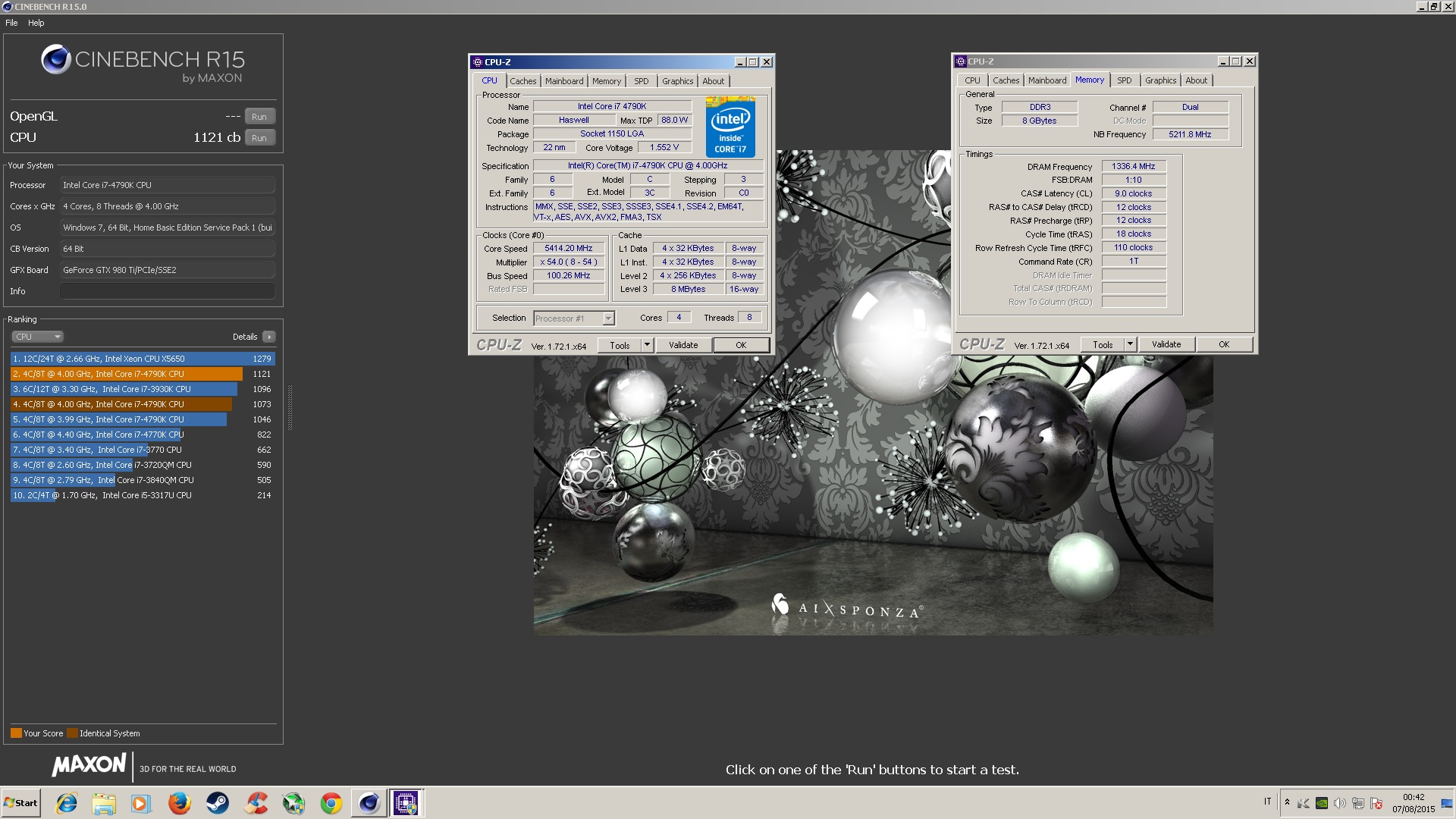Screen dimensions: 1456x819
Task: Run the OpenGL benchmark test
Action: [x=259, y=117]
